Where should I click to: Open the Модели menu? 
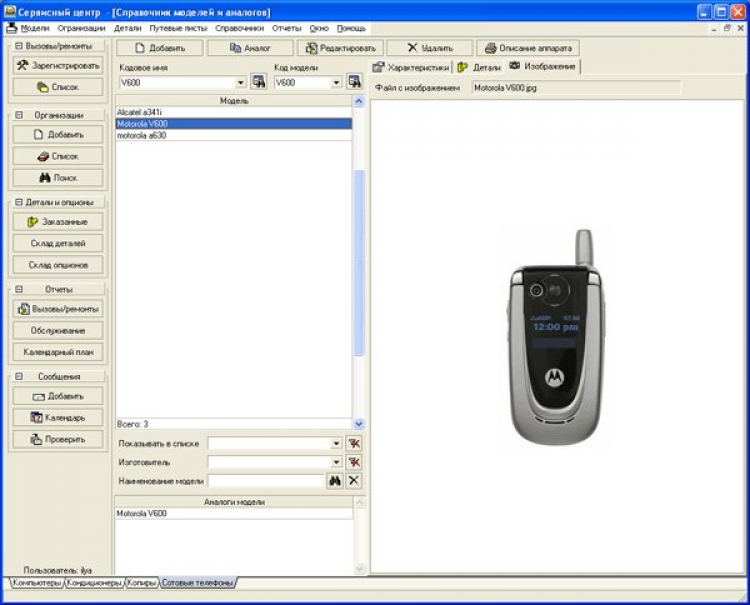[35, 28]
